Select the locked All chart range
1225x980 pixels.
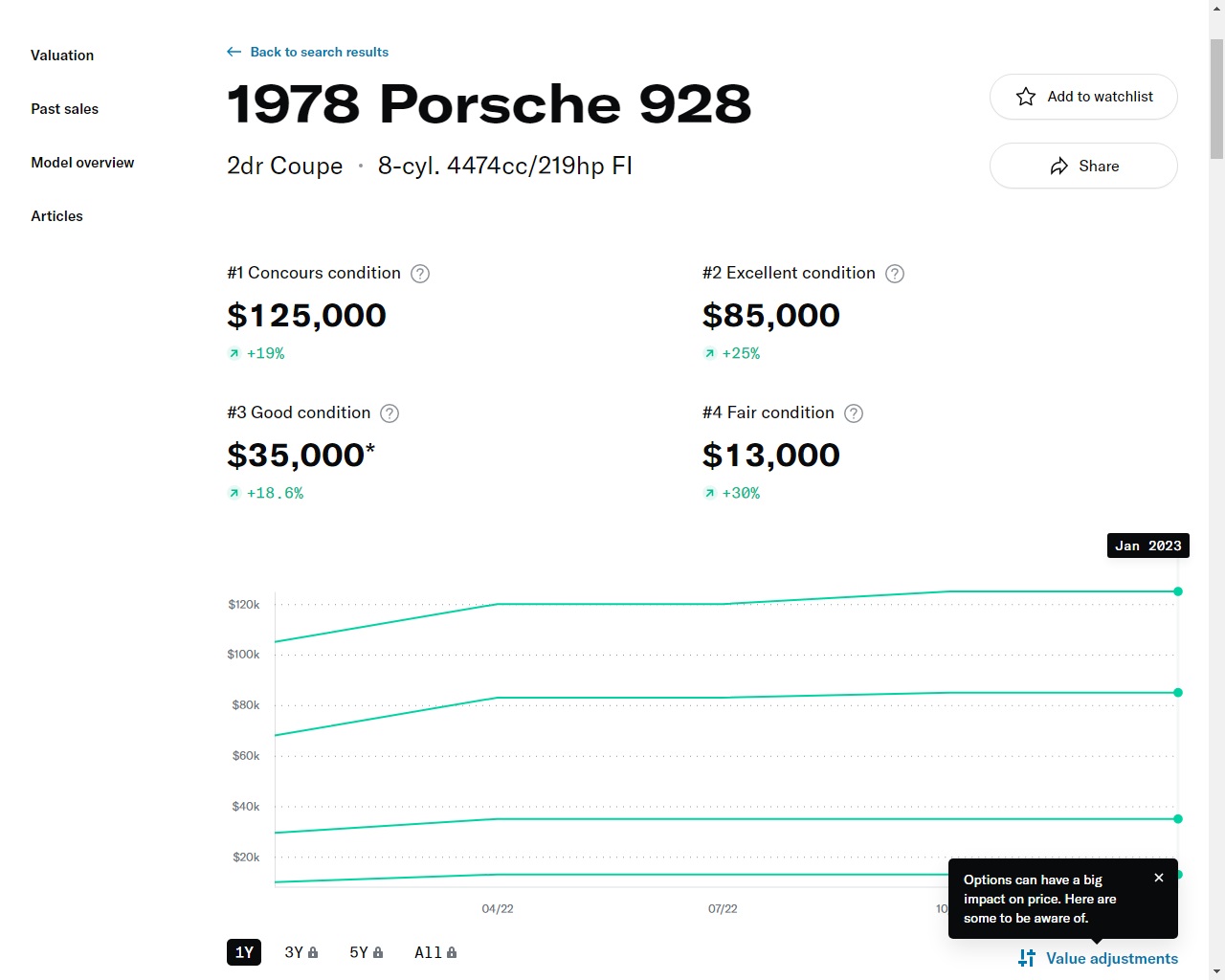pyautogui.click(x=435, y=952)
